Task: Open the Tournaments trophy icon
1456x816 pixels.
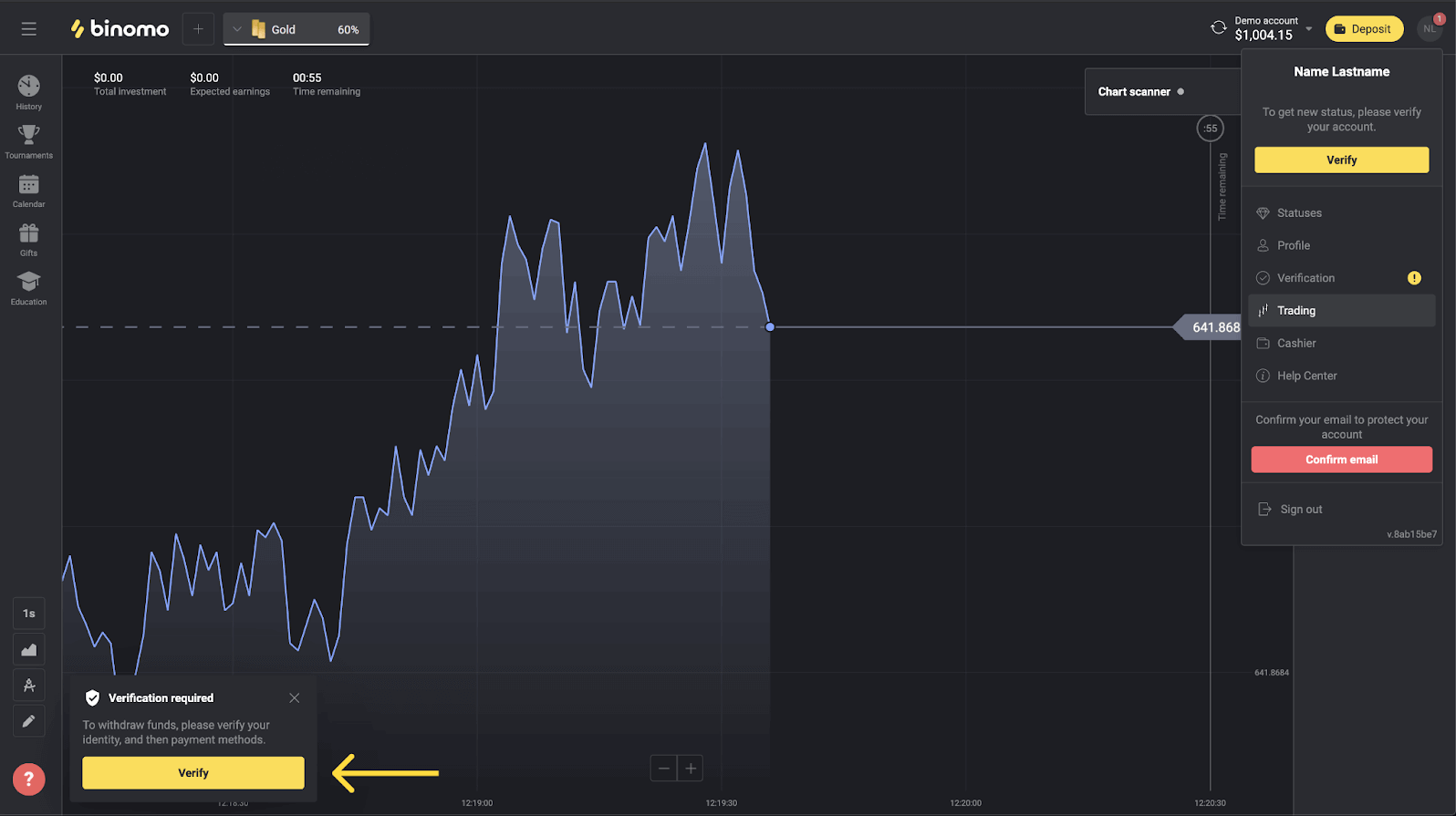Action: tap(29, 141)
